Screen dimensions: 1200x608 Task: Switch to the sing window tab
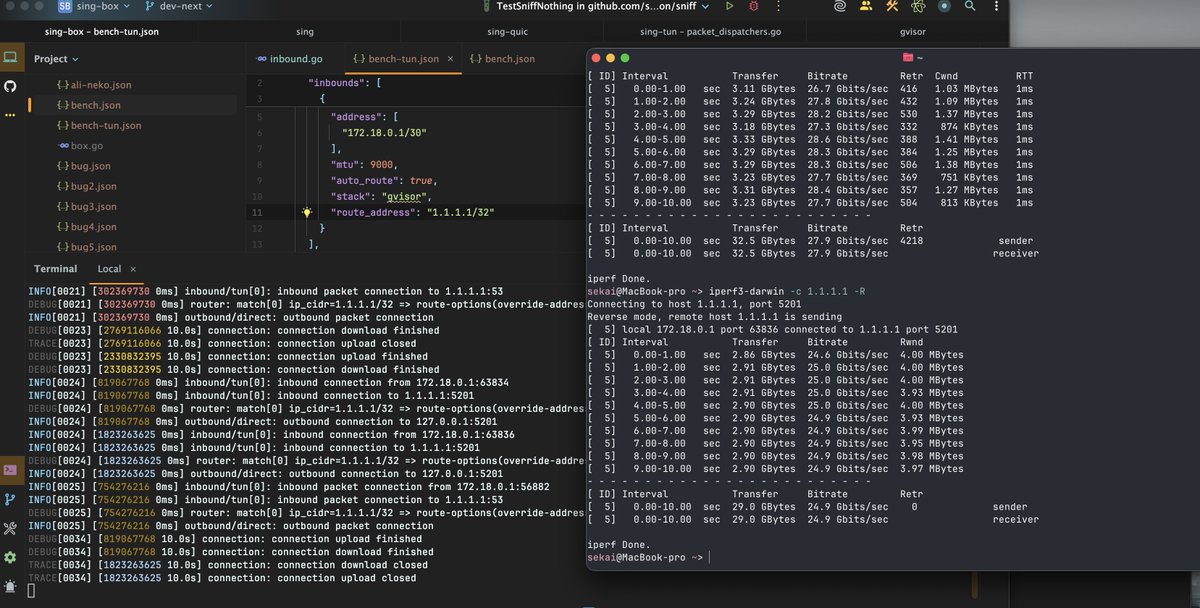[303, 32]
